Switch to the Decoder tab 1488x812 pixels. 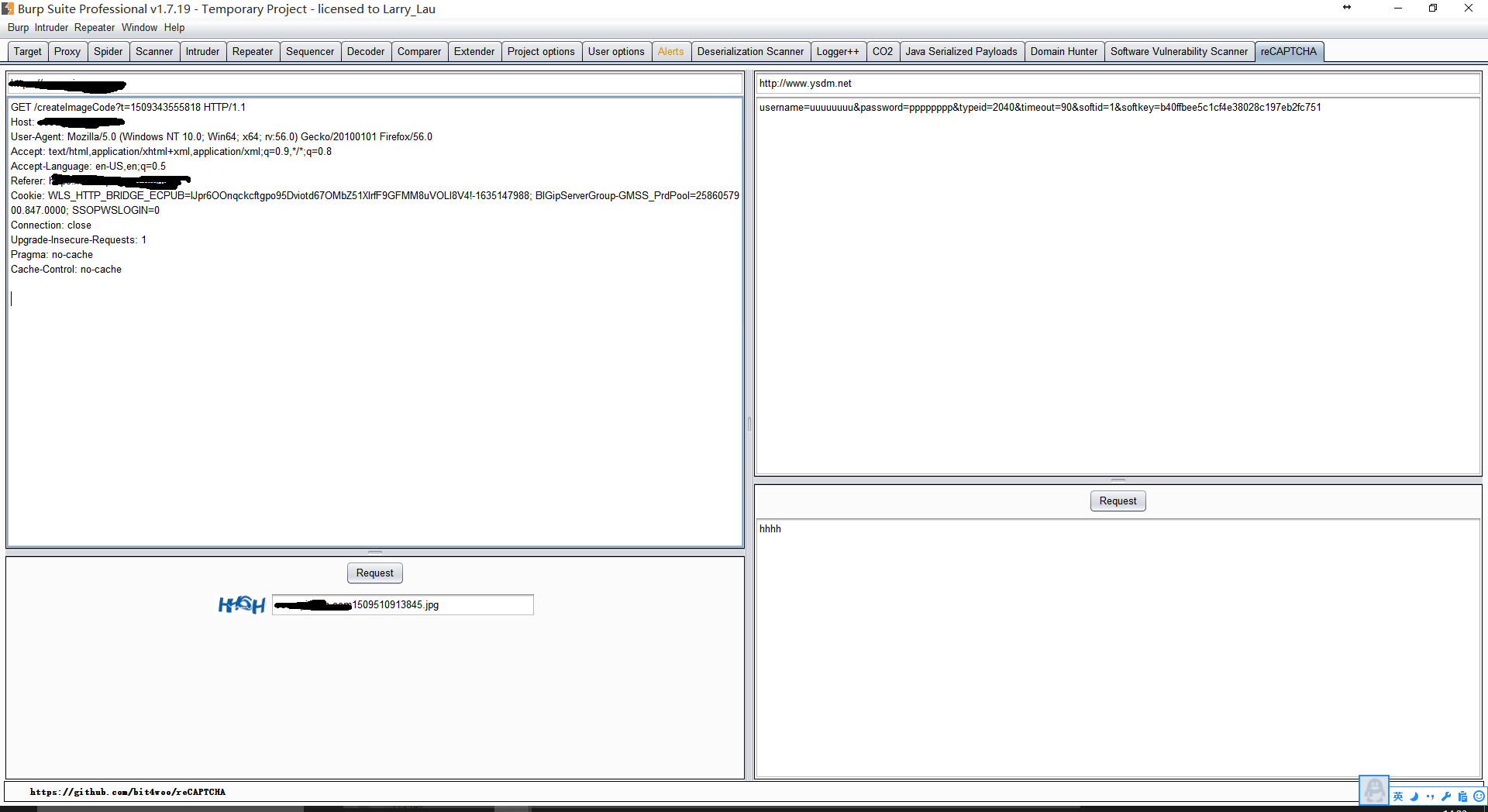coord(366,52)
